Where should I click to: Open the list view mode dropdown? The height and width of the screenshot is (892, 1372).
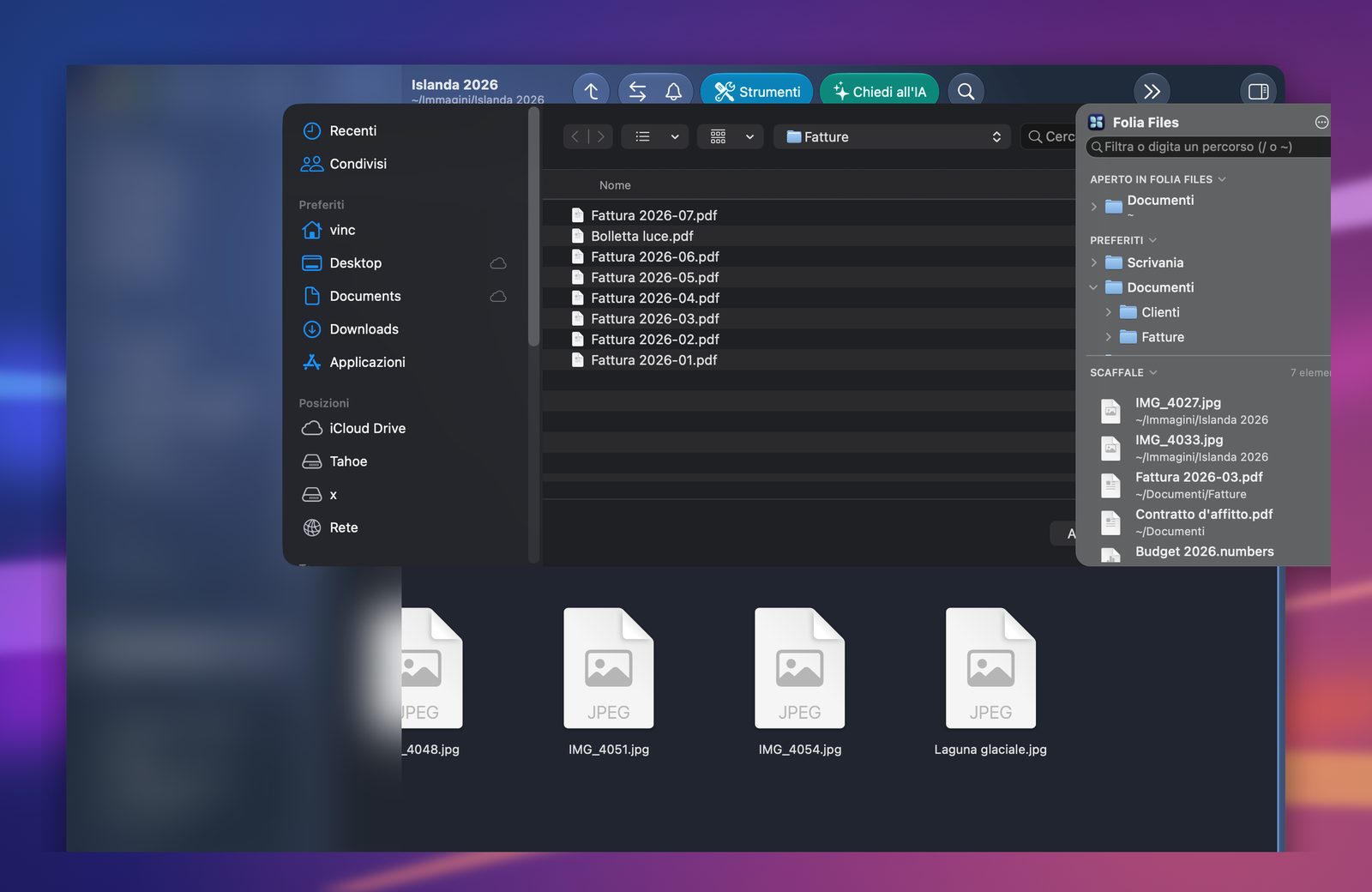point(655,136)
